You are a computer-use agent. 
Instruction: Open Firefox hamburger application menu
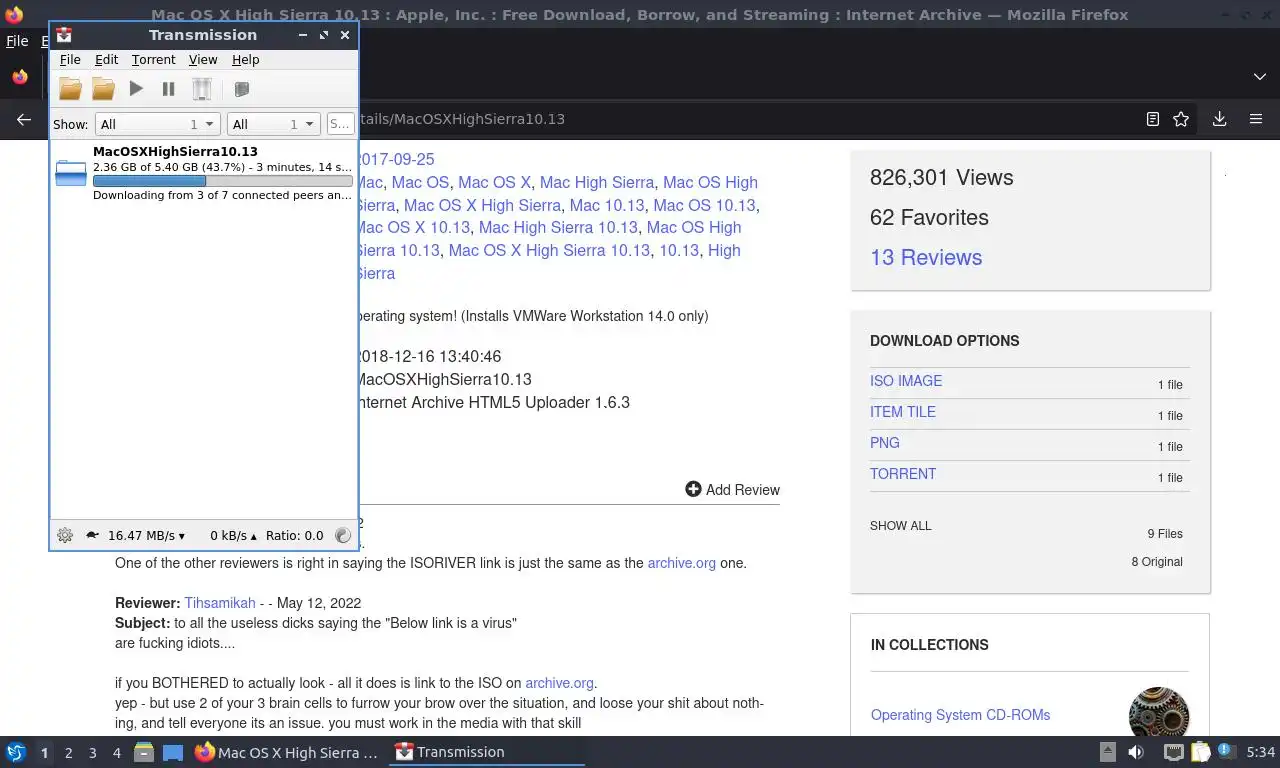click(1256, 119)
